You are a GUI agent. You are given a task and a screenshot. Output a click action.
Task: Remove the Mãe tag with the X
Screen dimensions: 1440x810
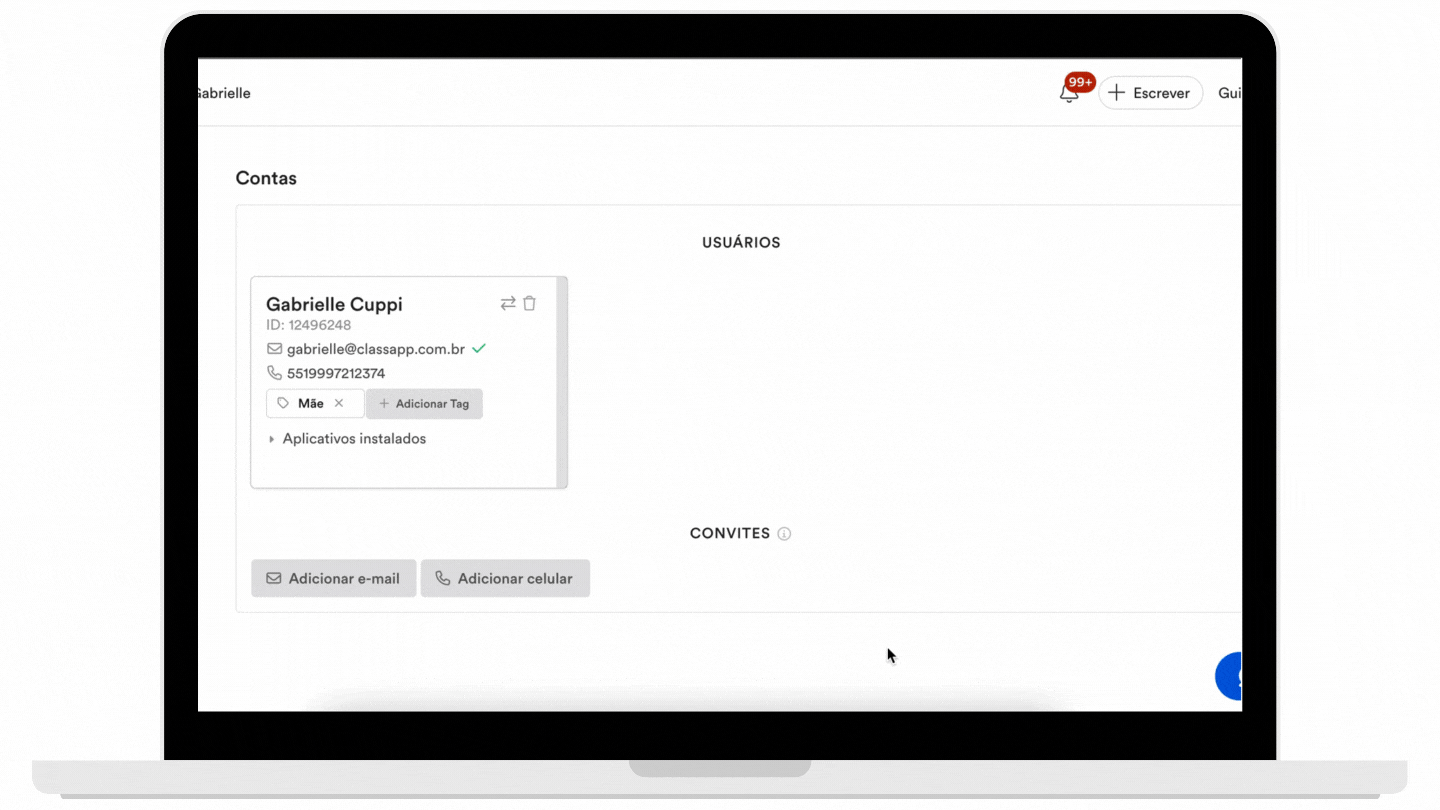coord(339,403)
